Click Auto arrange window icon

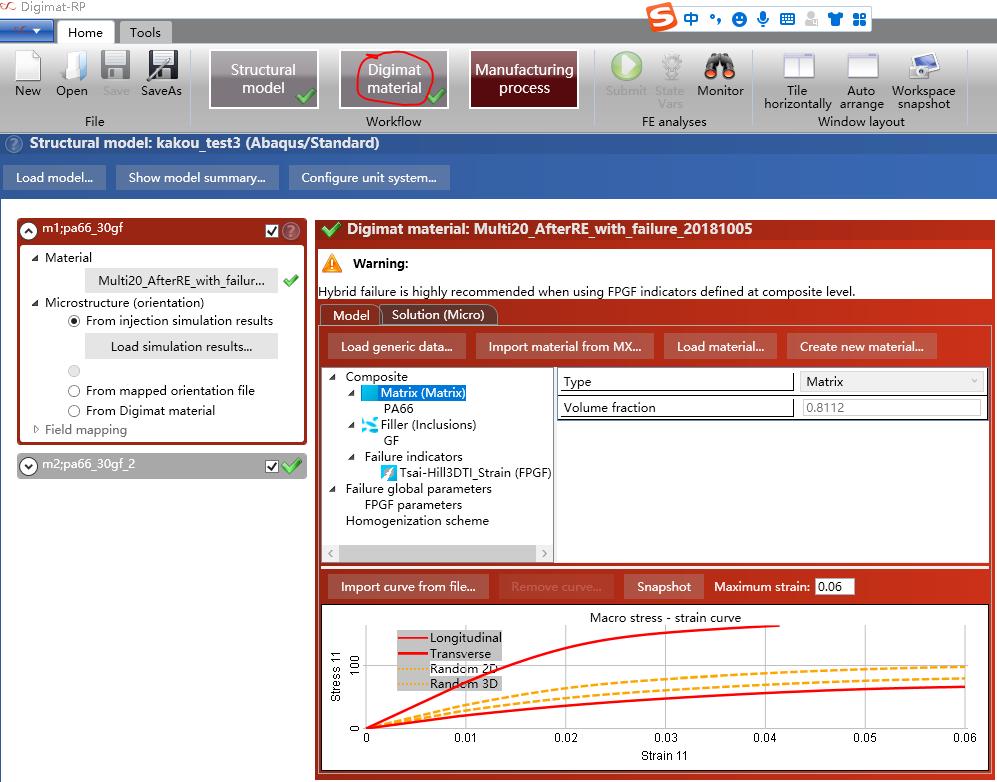pos(863,66)
